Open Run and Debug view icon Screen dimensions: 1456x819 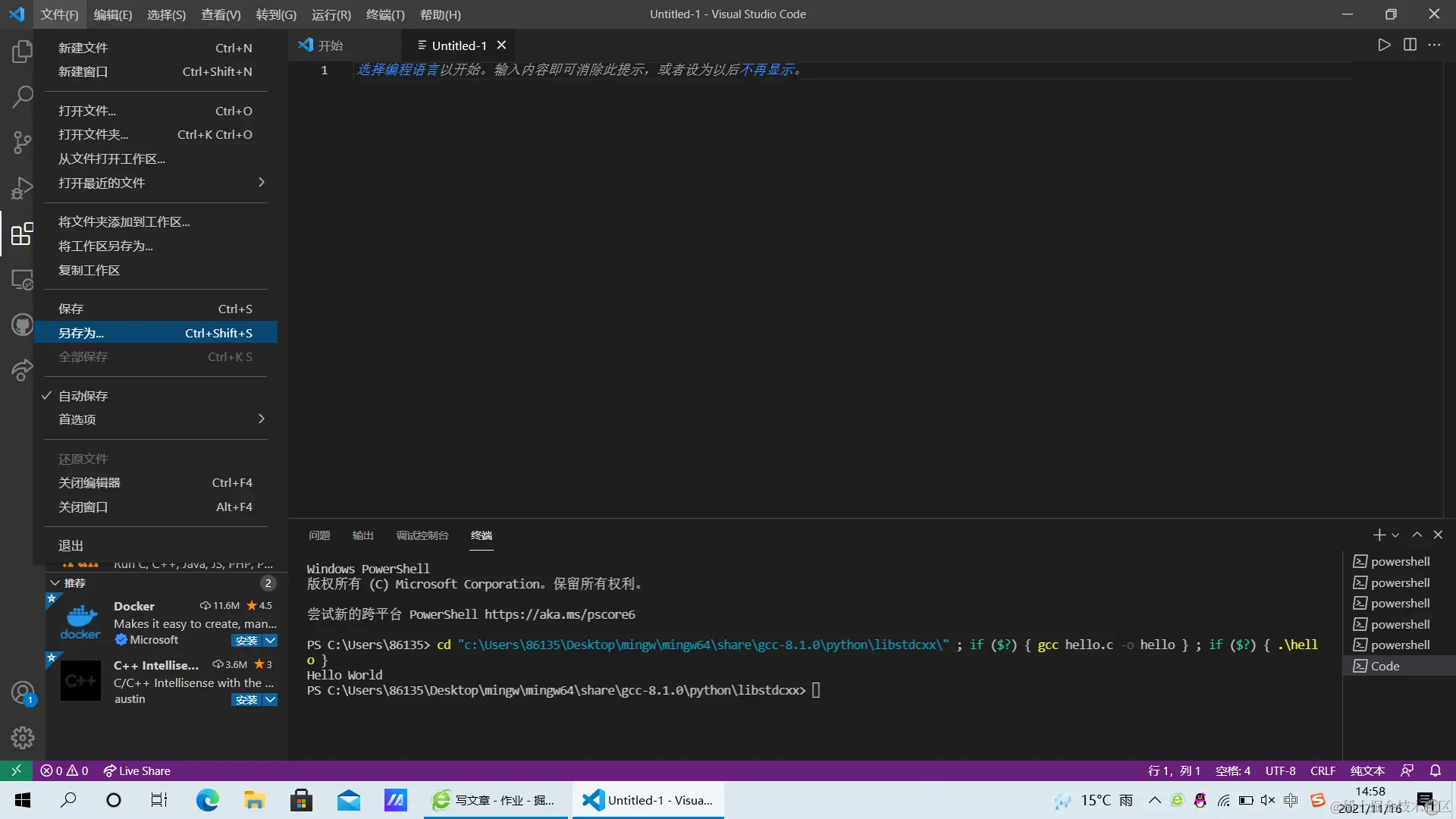click(22, 187)
